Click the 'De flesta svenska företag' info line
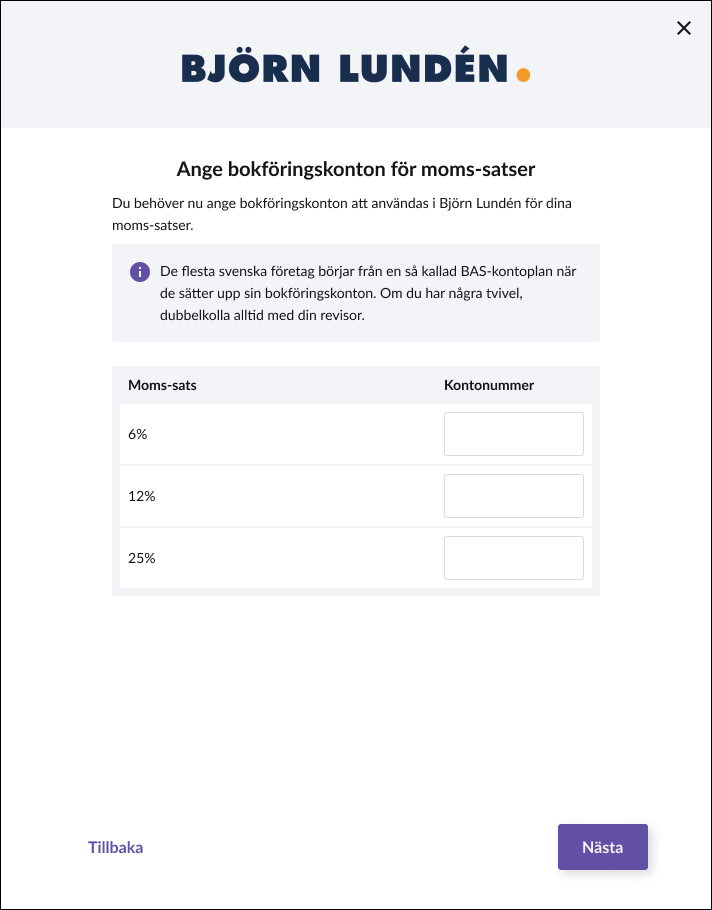712x910 pixels. pos(368,272)
